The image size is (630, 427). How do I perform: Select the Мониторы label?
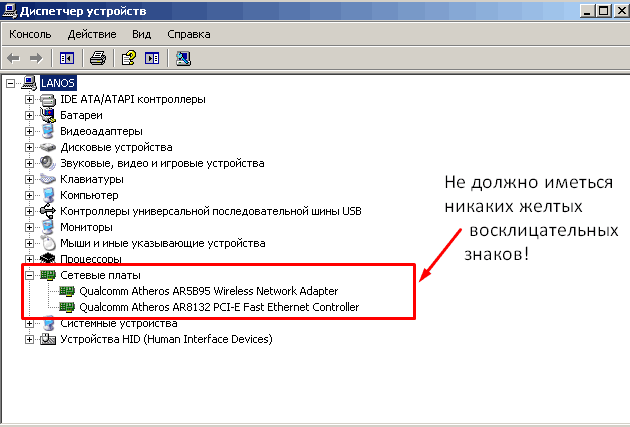pyautogui.click(x=86, y=227)
